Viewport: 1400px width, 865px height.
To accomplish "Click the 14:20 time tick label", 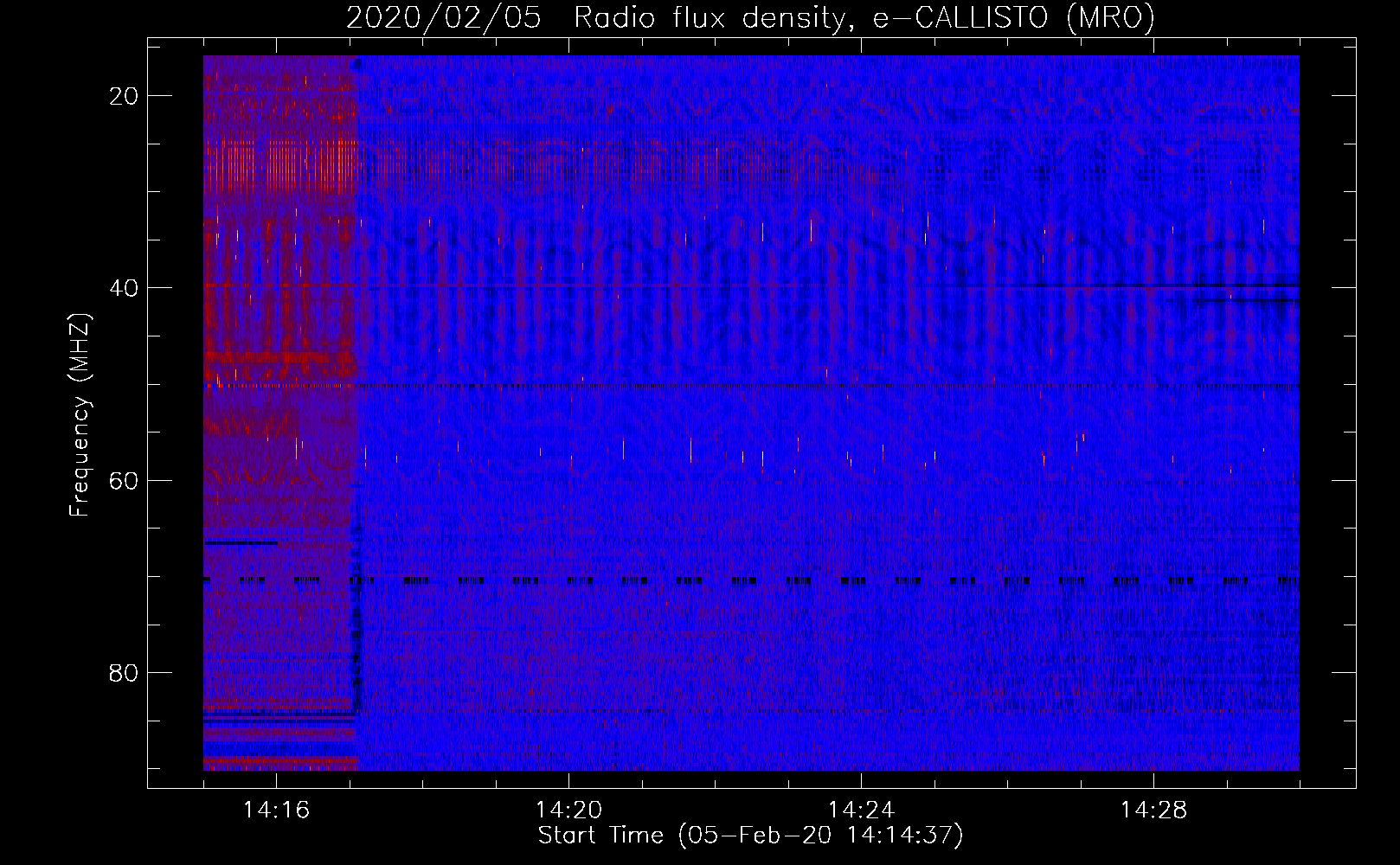I will [568, 811].
